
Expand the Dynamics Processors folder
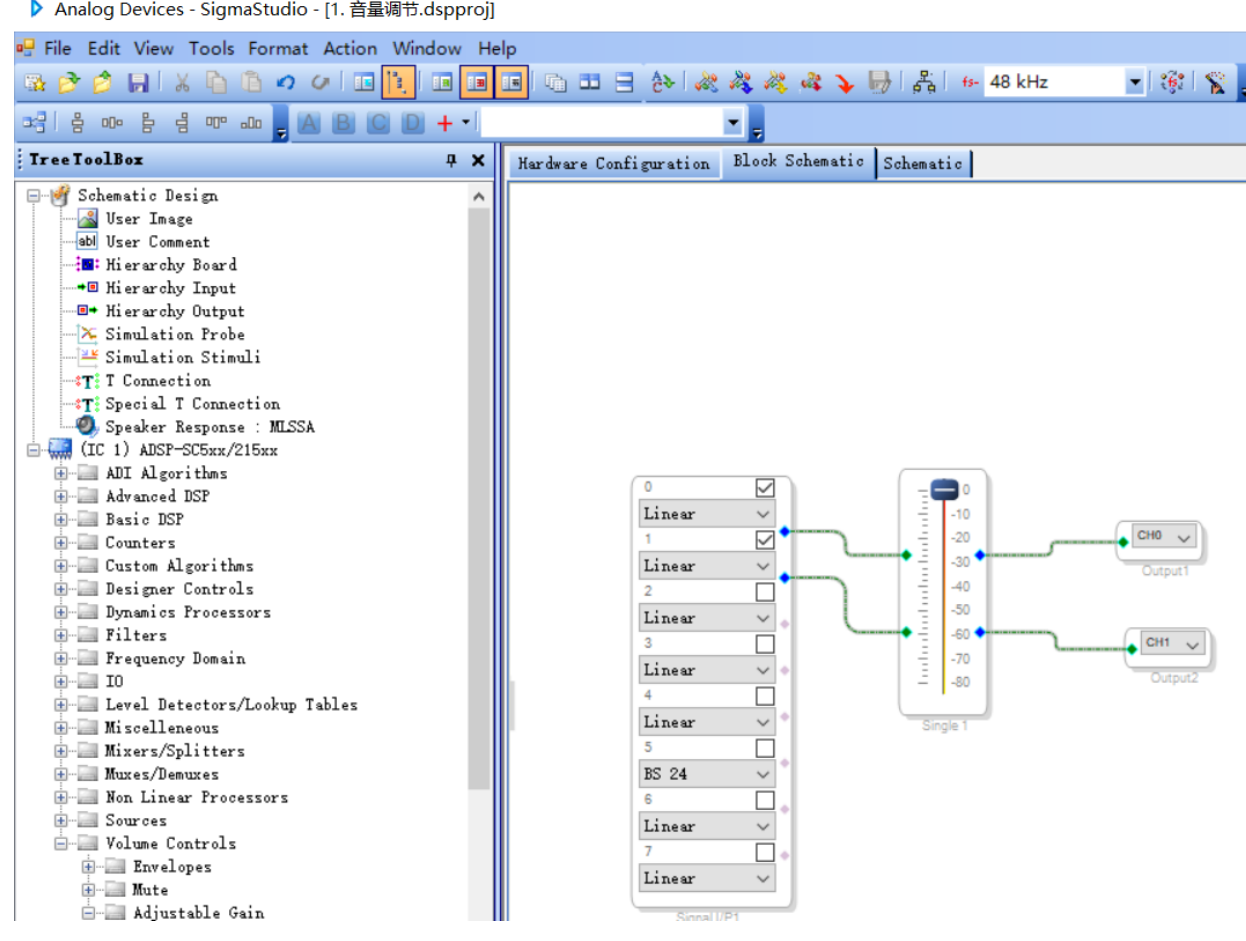(x=62, y=612)
